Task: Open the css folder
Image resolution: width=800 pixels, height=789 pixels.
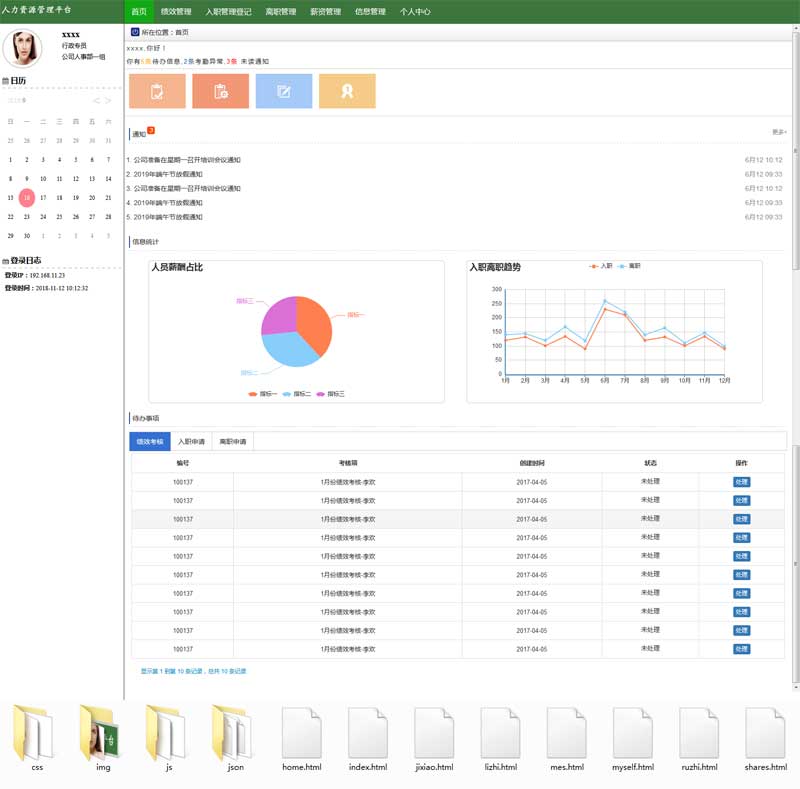Action: coord(37,735)
